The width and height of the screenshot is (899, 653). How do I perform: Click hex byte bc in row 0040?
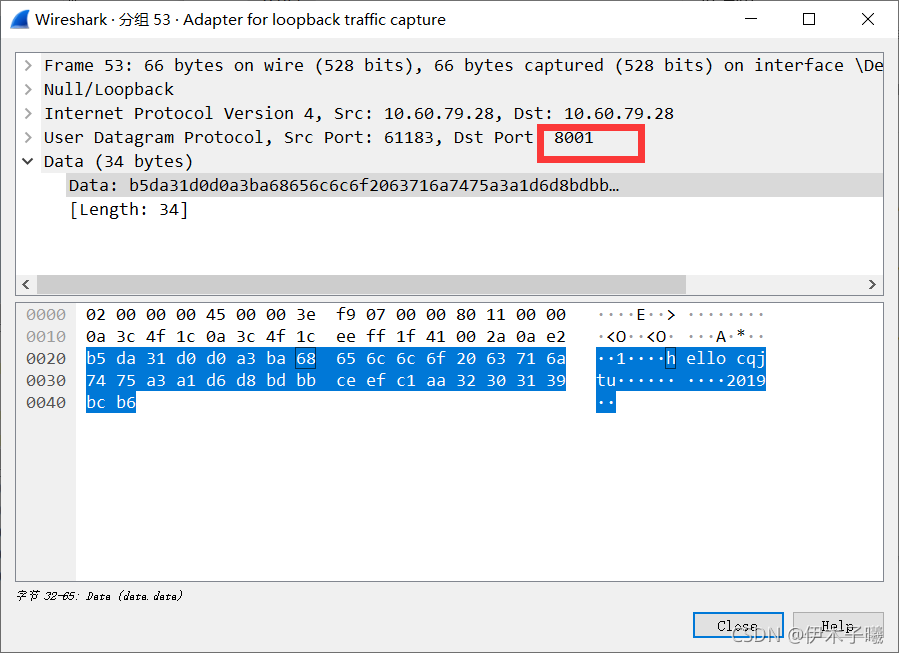pos(96,402)
